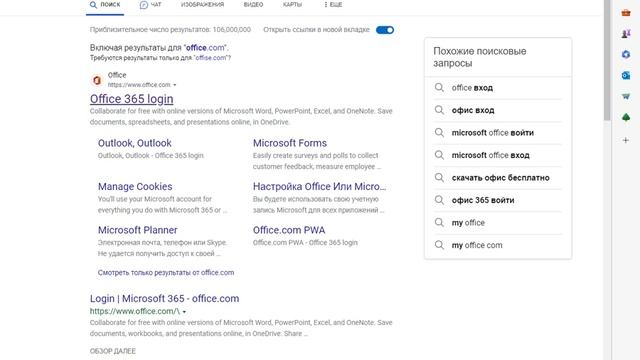Image resolution: width=640 pixels, height=360 pixels.
Task: Search related query 'microsoft office вход'
Action: pyautogui.click(x=491, y=155)
